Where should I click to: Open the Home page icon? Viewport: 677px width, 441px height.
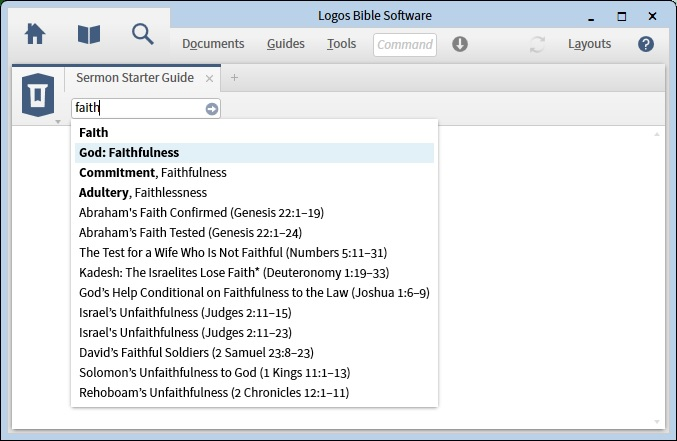click(35, 34)
